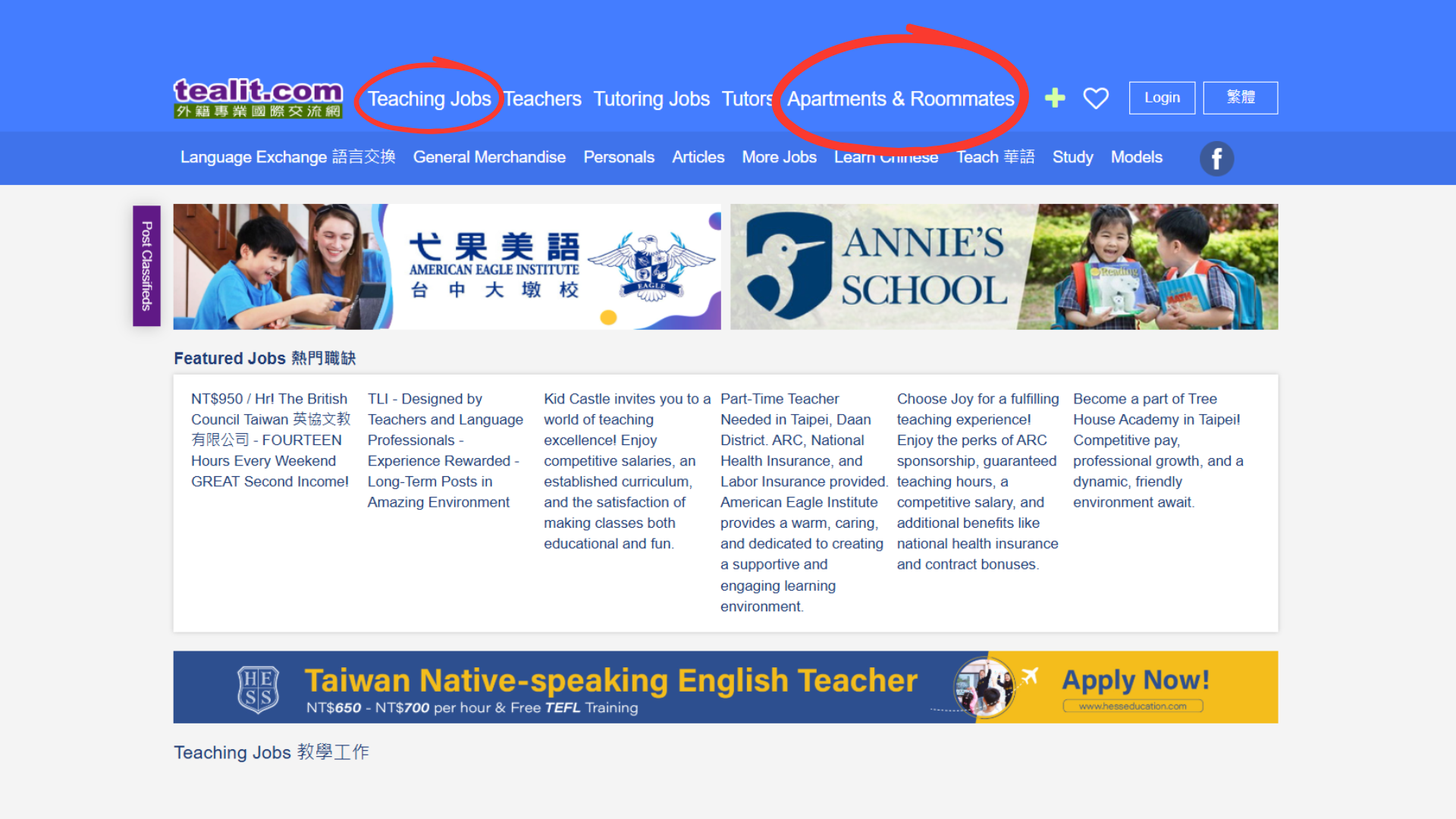Screen dimensions: 1456x819
Task: Click the green plus post icon
Action: [1054, 98]
